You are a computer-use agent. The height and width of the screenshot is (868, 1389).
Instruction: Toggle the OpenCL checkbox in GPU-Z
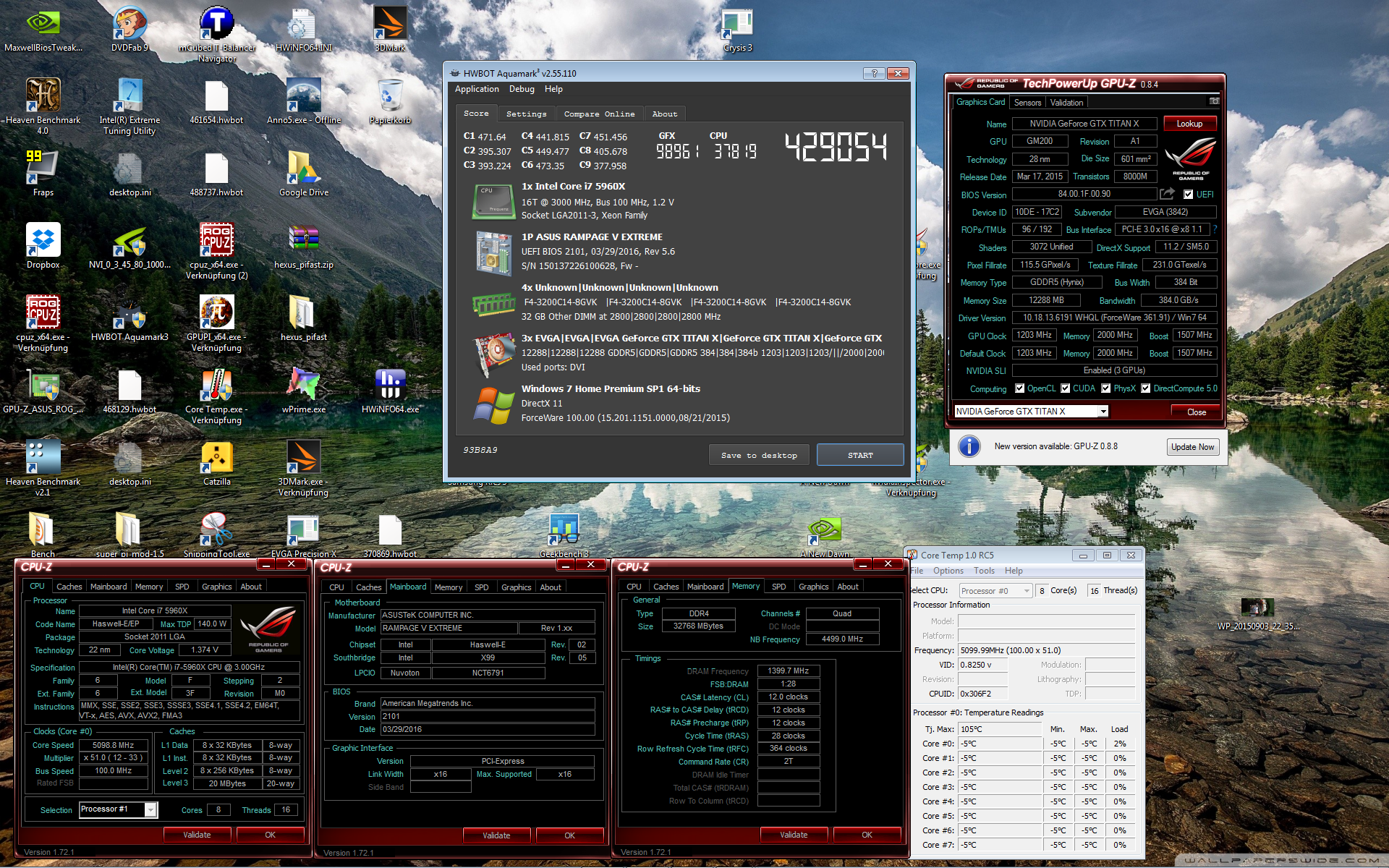click(x=1019, y=388)
